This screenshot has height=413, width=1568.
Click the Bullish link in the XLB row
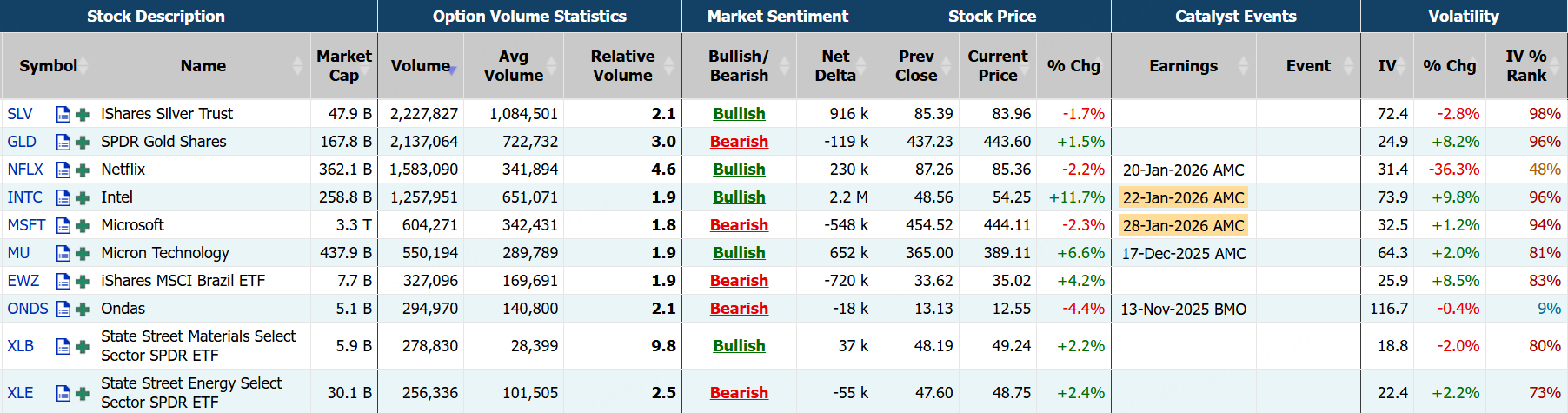[739, 346]
